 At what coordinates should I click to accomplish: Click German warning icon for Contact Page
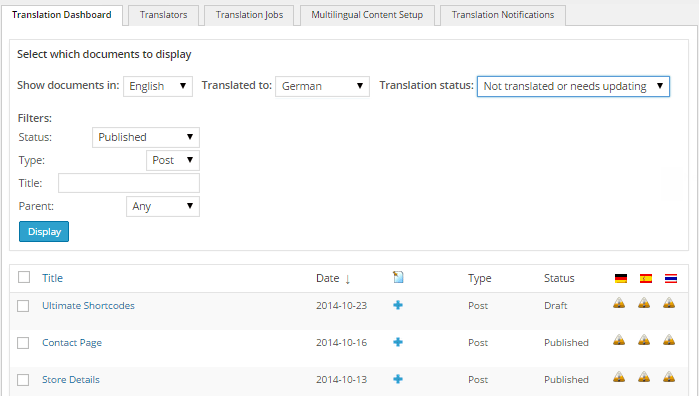[x=619, y=340]
